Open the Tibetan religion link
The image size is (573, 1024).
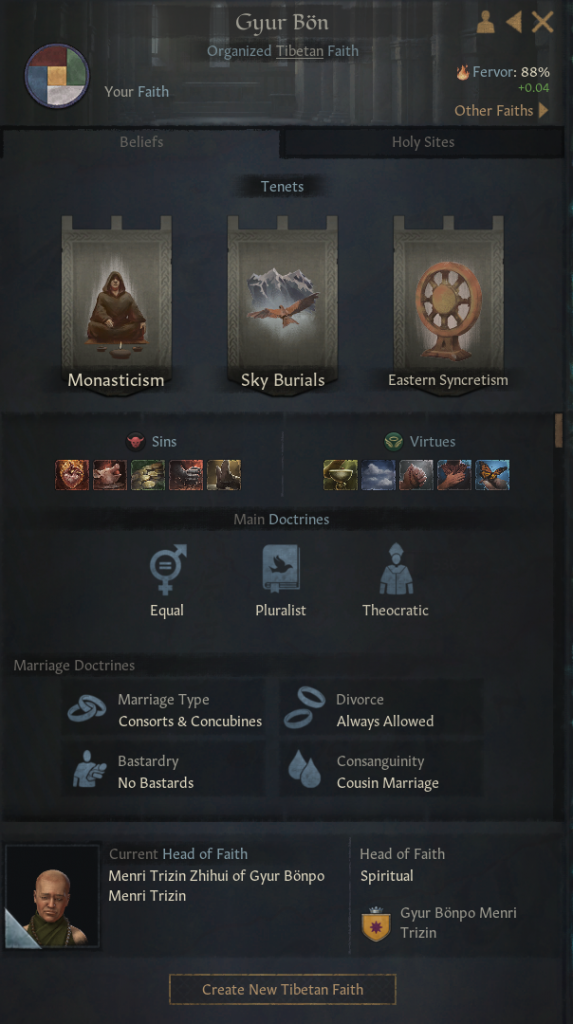pyautogui.click(x=299, y=51)
